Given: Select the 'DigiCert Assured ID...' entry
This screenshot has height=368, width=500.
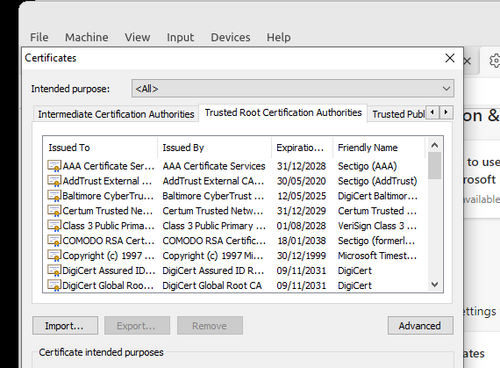Looking at the screenshot, I should [x=109, y=270].
